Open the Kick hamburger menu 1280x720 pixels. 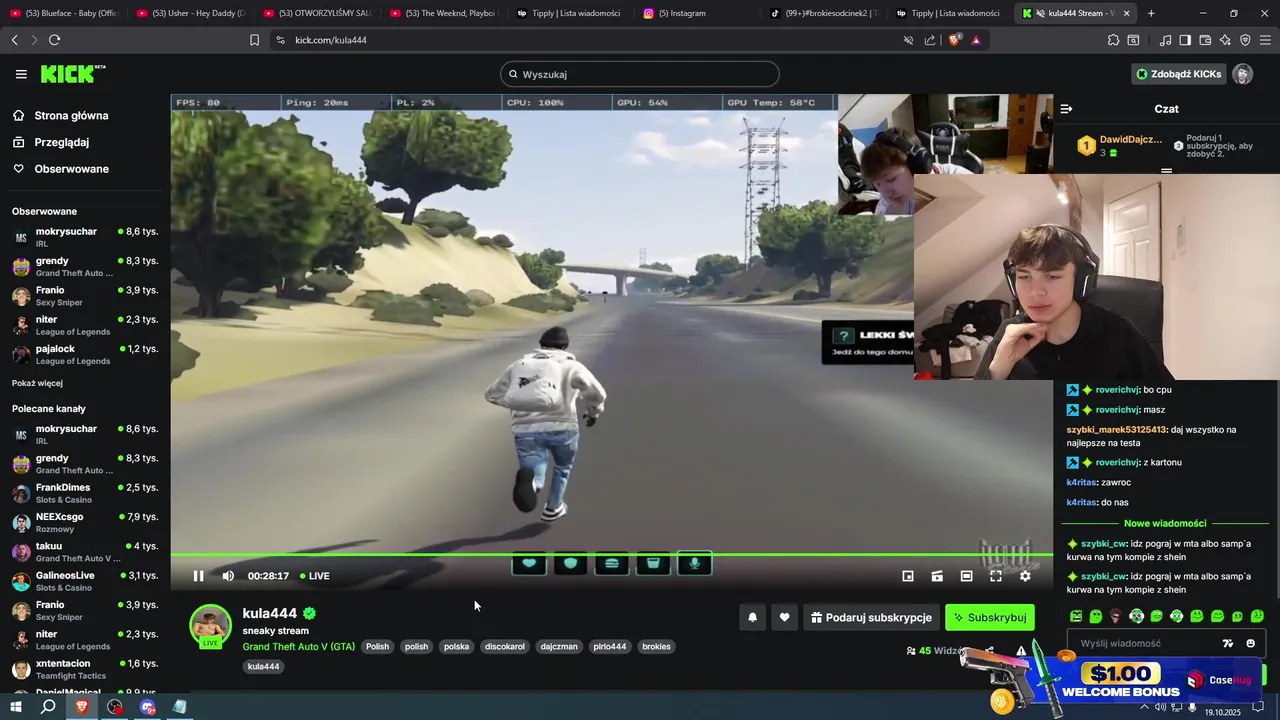[21, 74]
